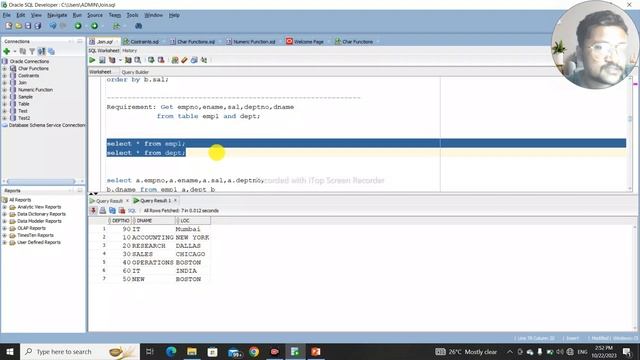Expand the Char Functions connection node
Screen dimensions: 640x360
click(x=4, y=69)
